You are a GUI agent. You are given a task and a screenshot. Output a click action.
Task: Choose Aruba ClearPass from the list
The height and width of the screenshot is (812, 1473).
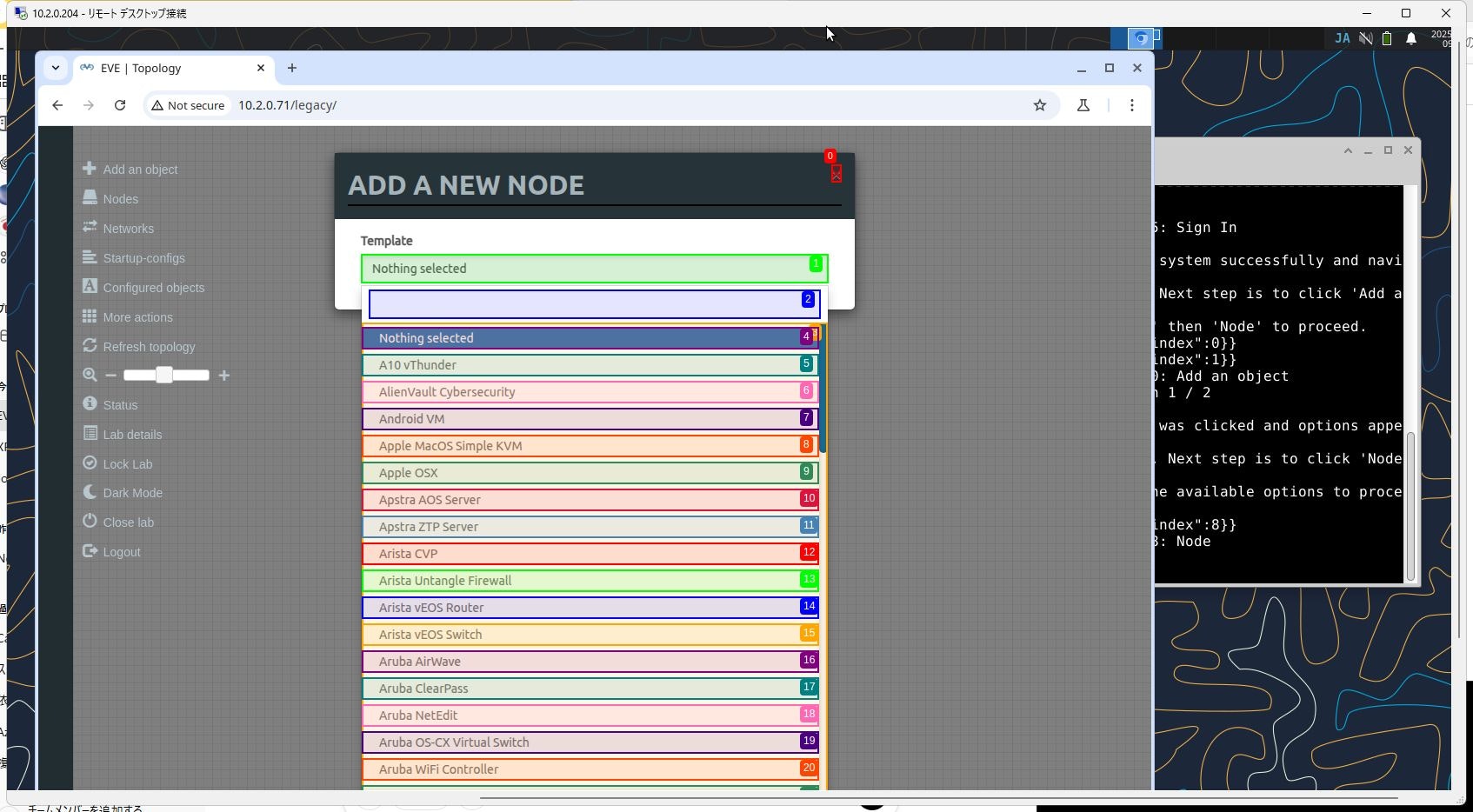click(x=590, y=689)
